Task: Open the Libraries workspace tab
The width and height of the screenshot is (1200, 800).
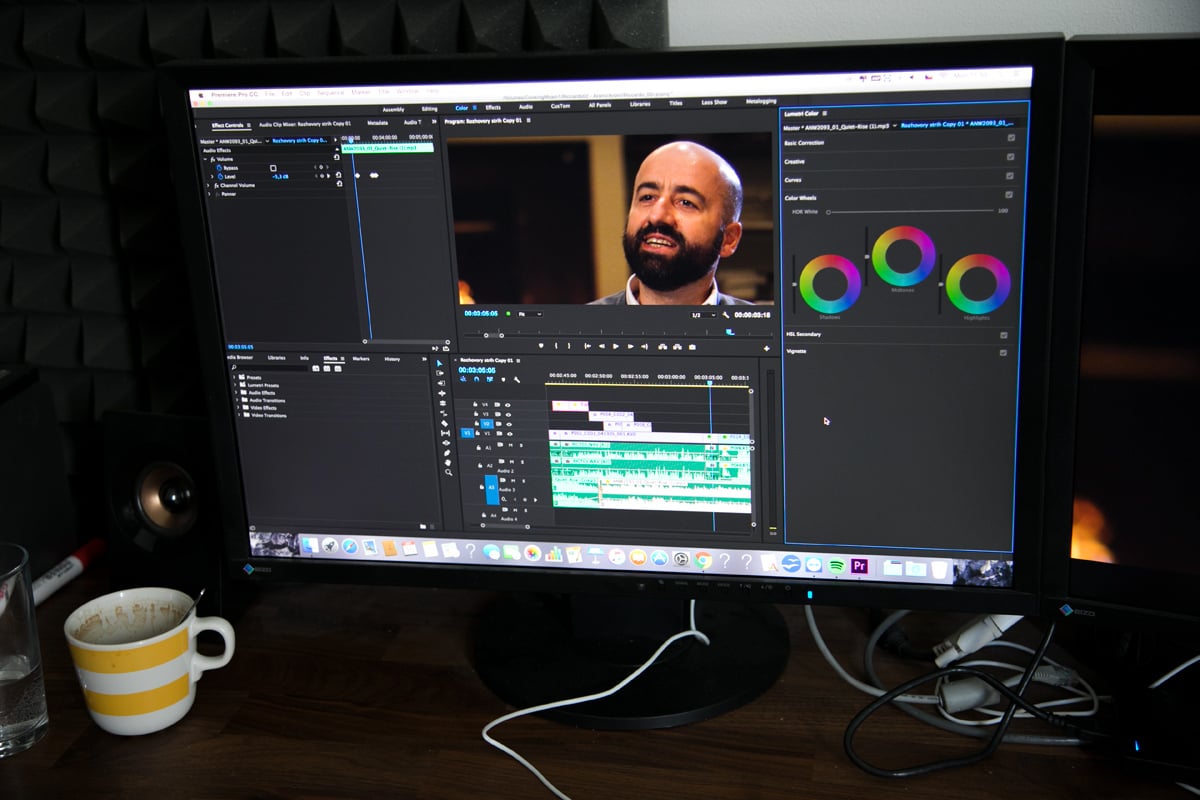Action: [x=640, y=103]
